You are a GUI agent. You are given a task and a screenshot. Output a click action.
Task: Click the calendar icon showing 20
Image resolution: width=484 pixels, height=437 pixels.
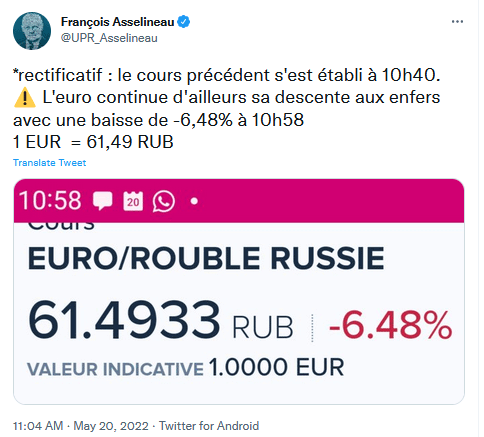point(133,201)
